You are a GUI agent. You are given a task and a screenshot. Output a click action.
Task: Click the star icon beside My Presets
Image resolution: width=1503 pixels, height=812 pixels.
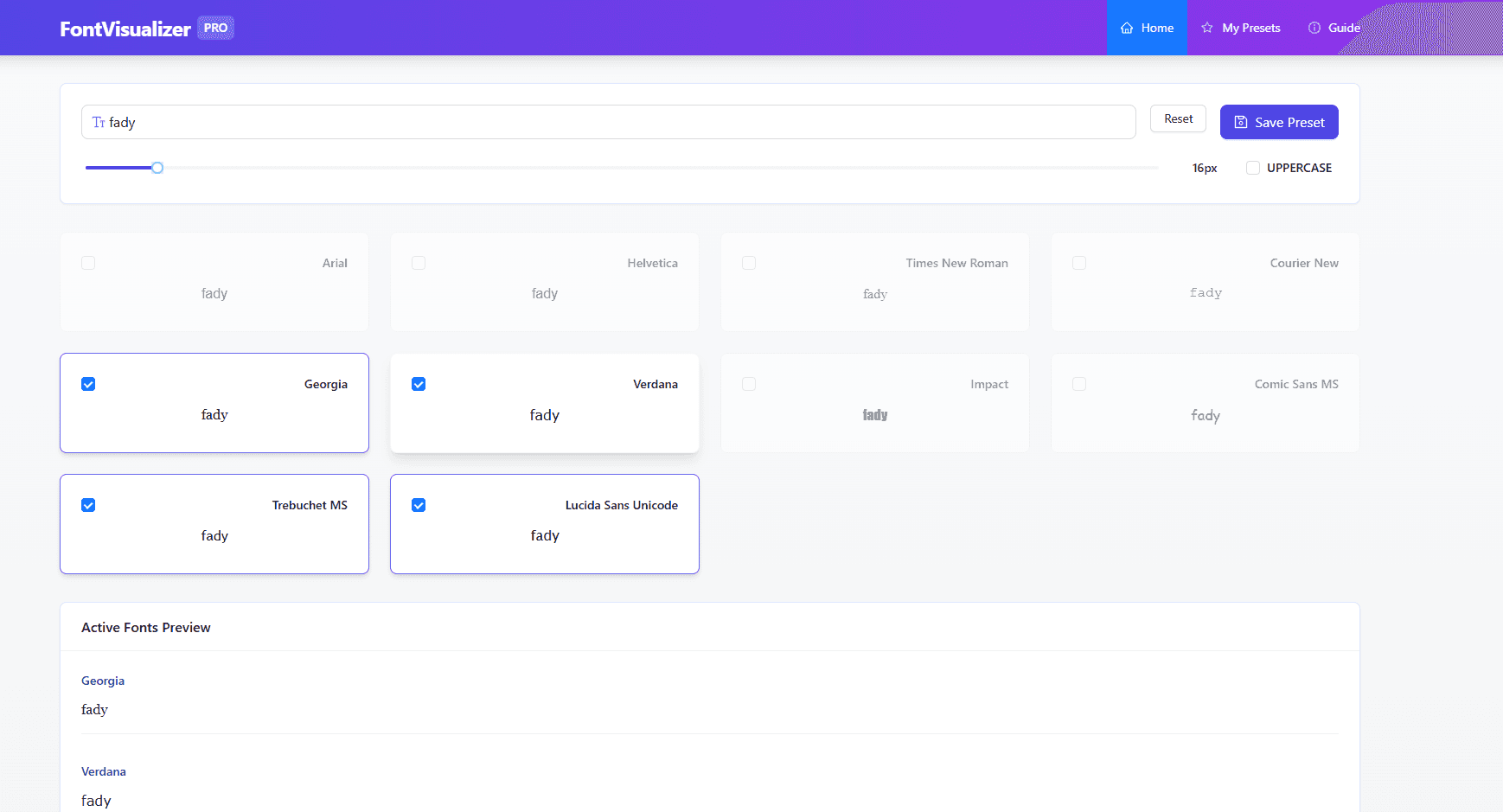click(1207, 28)
